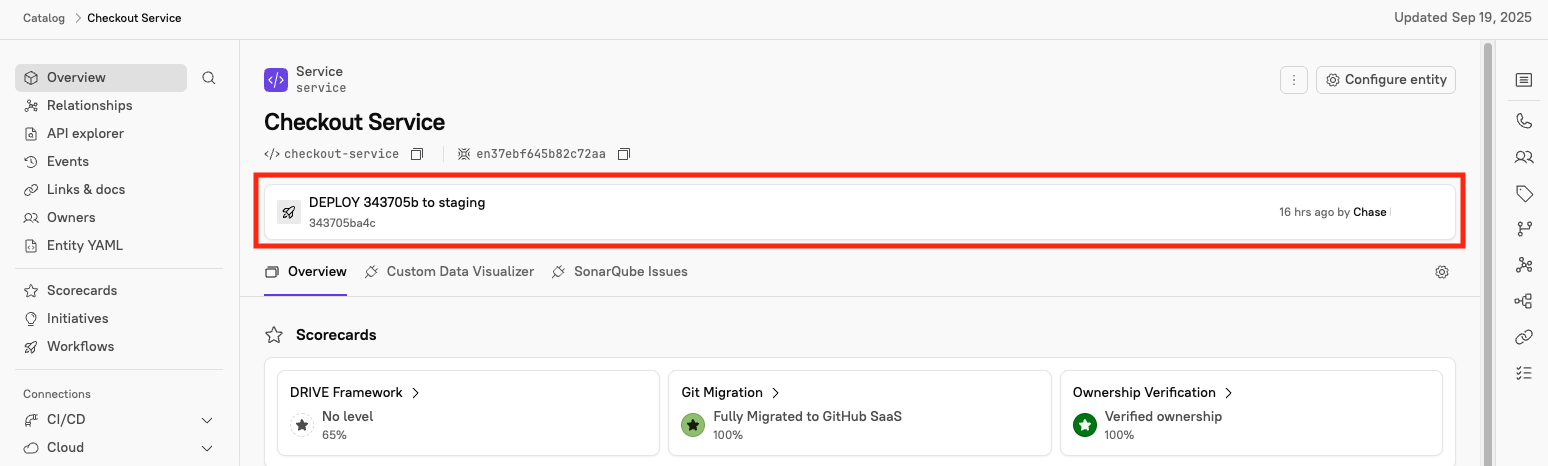Click the 16 hrs ago timestamp
The height and width of the screenshot is (466, 1548).
(x=1306, y=212)
